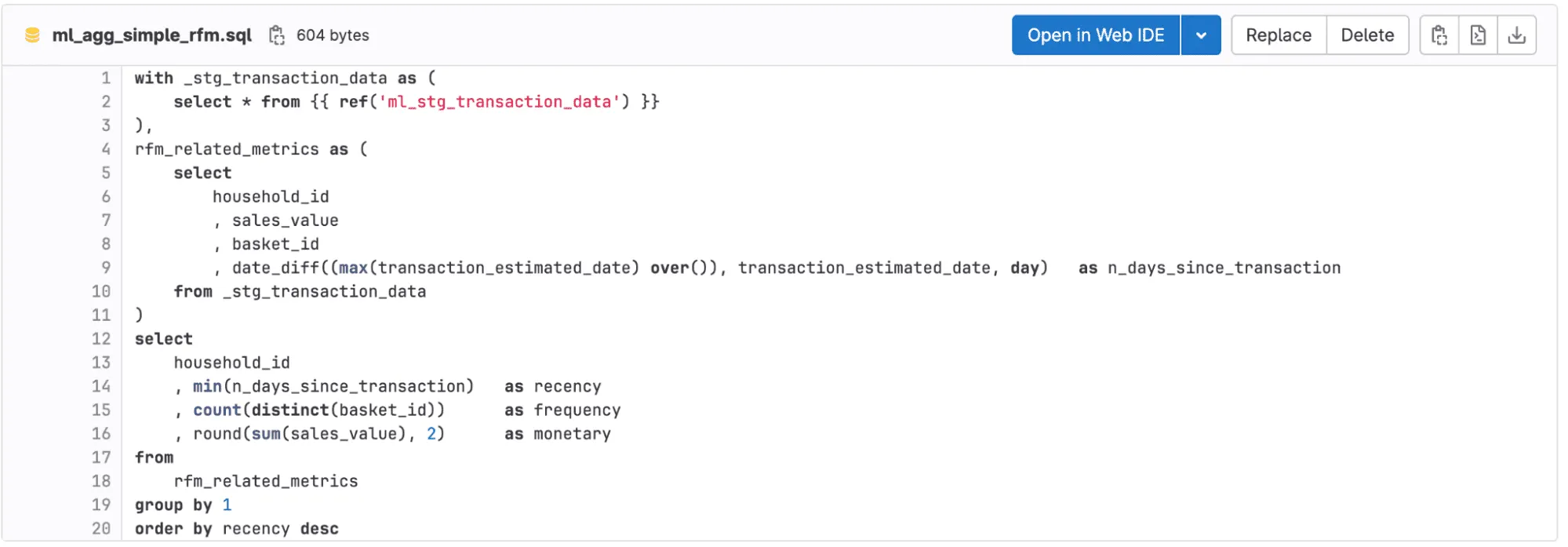The width and height of the screenshot is (1568, 547).
Task: Click the ml_agg_simple_rfm.sql file name
Action: tap(151, 35)
